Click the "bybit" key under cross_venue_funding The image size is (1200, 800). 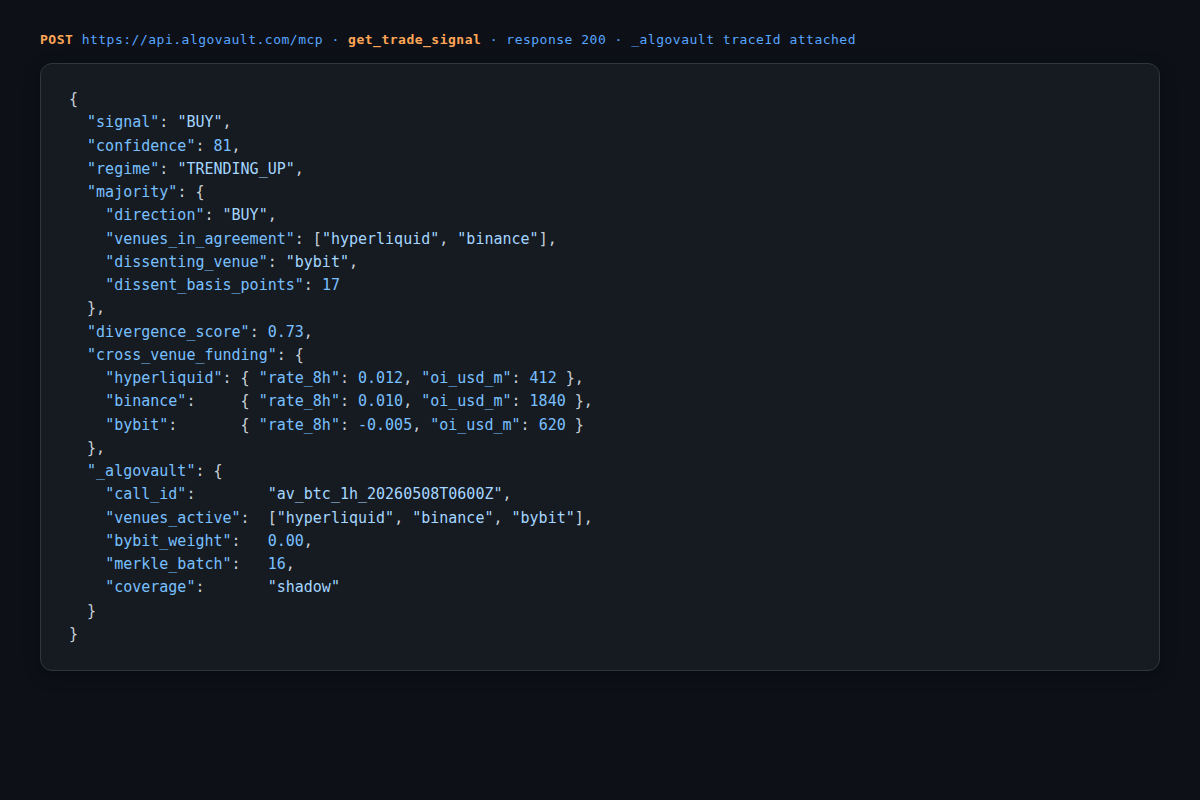[138, 424]
